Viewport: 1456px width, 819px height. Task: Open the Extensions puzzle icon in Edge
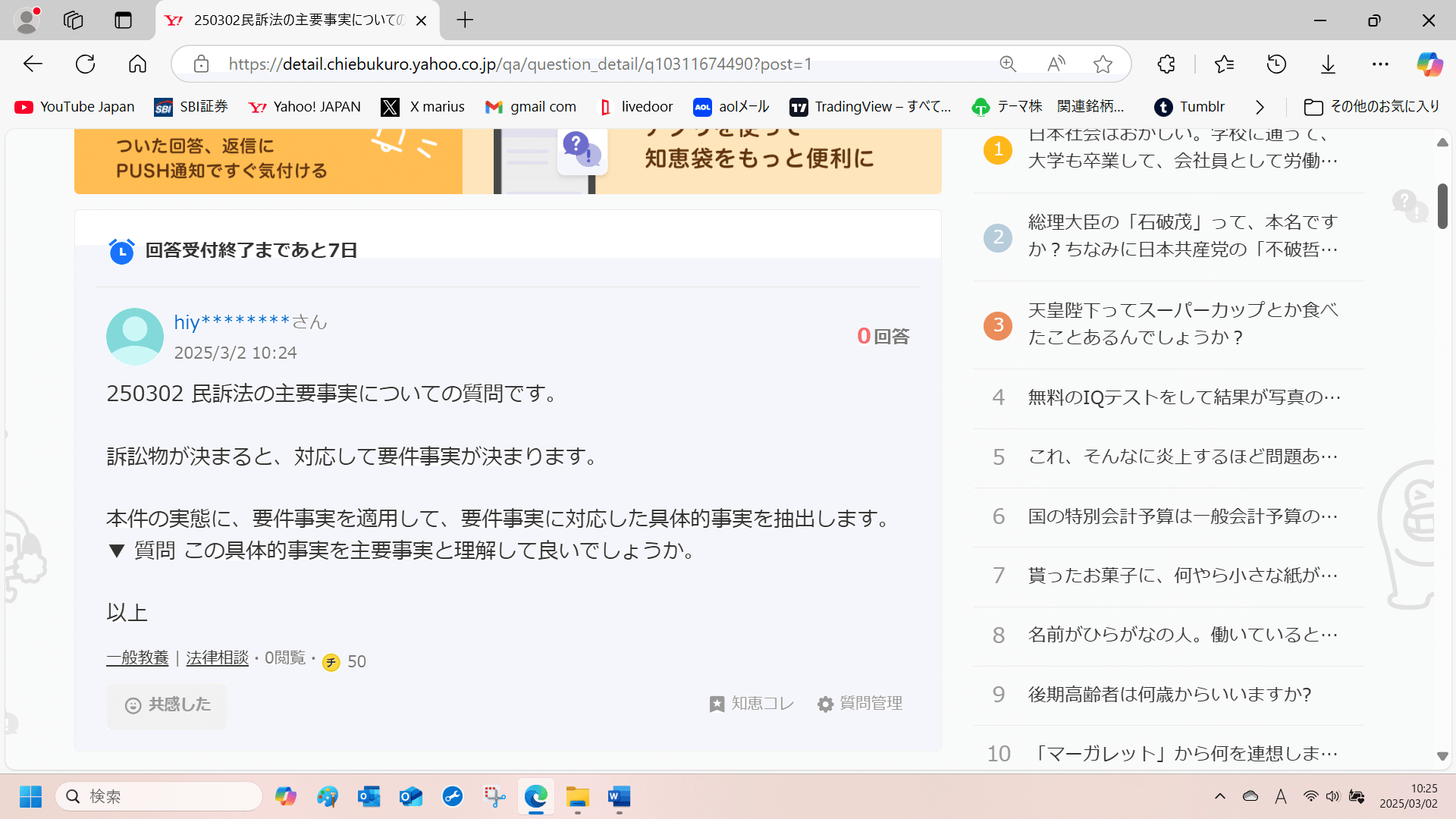click(1166, 64)
